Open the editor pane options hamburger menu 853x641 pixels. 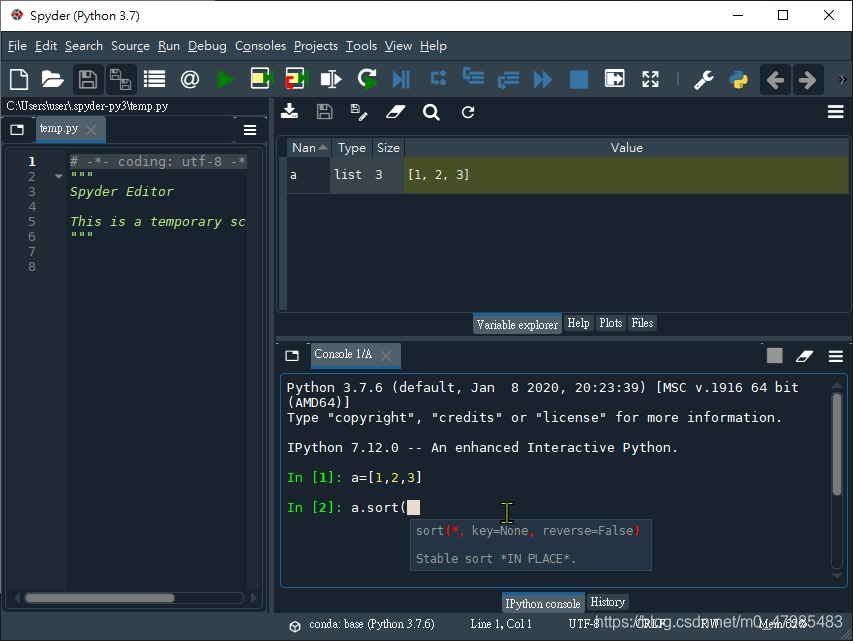coord(250,129)
